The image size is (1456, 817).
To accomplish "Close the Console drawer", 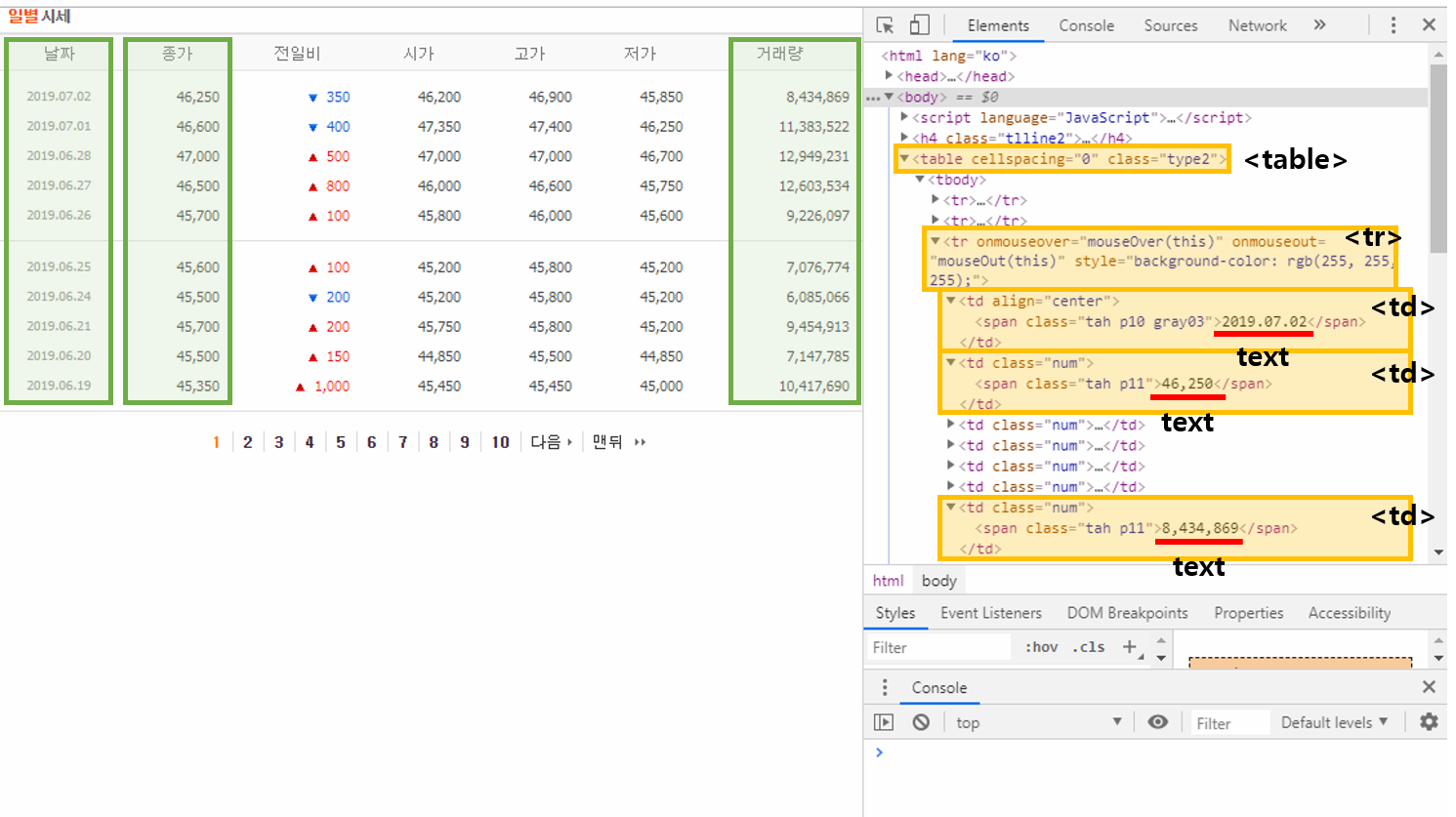I will pyautogui.click(x=1430, y=687).
